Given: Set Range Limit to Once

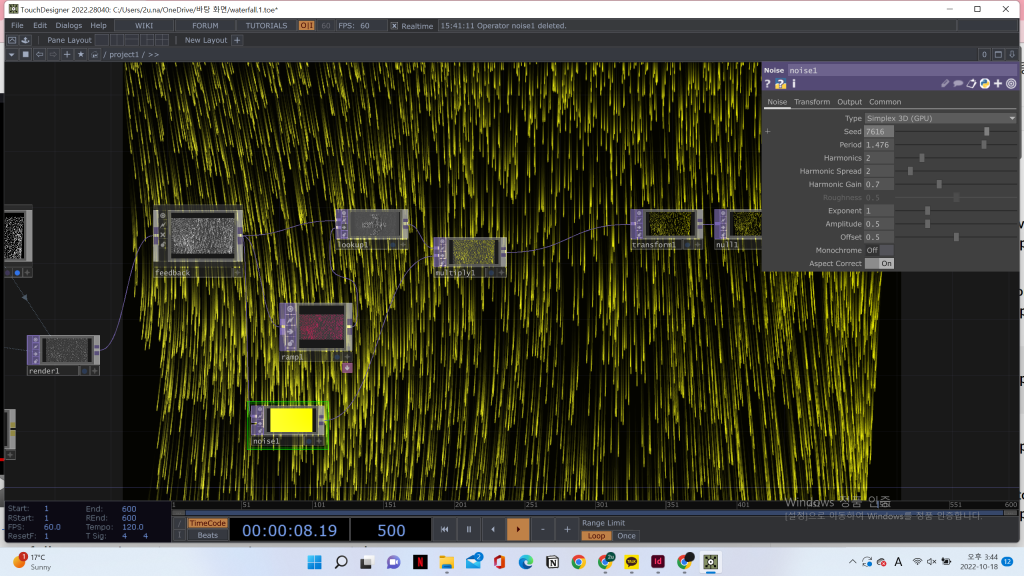Looking at the screenshot, I should coord(626,536).
